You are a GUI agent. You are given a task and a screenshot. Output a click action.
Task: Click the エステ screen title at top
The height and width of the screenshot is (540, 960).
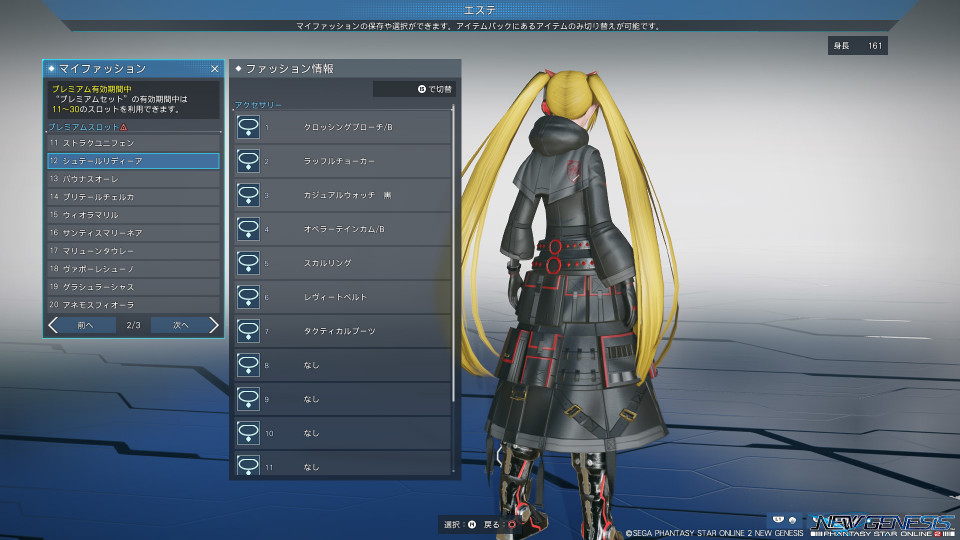[x=480, y=10]
